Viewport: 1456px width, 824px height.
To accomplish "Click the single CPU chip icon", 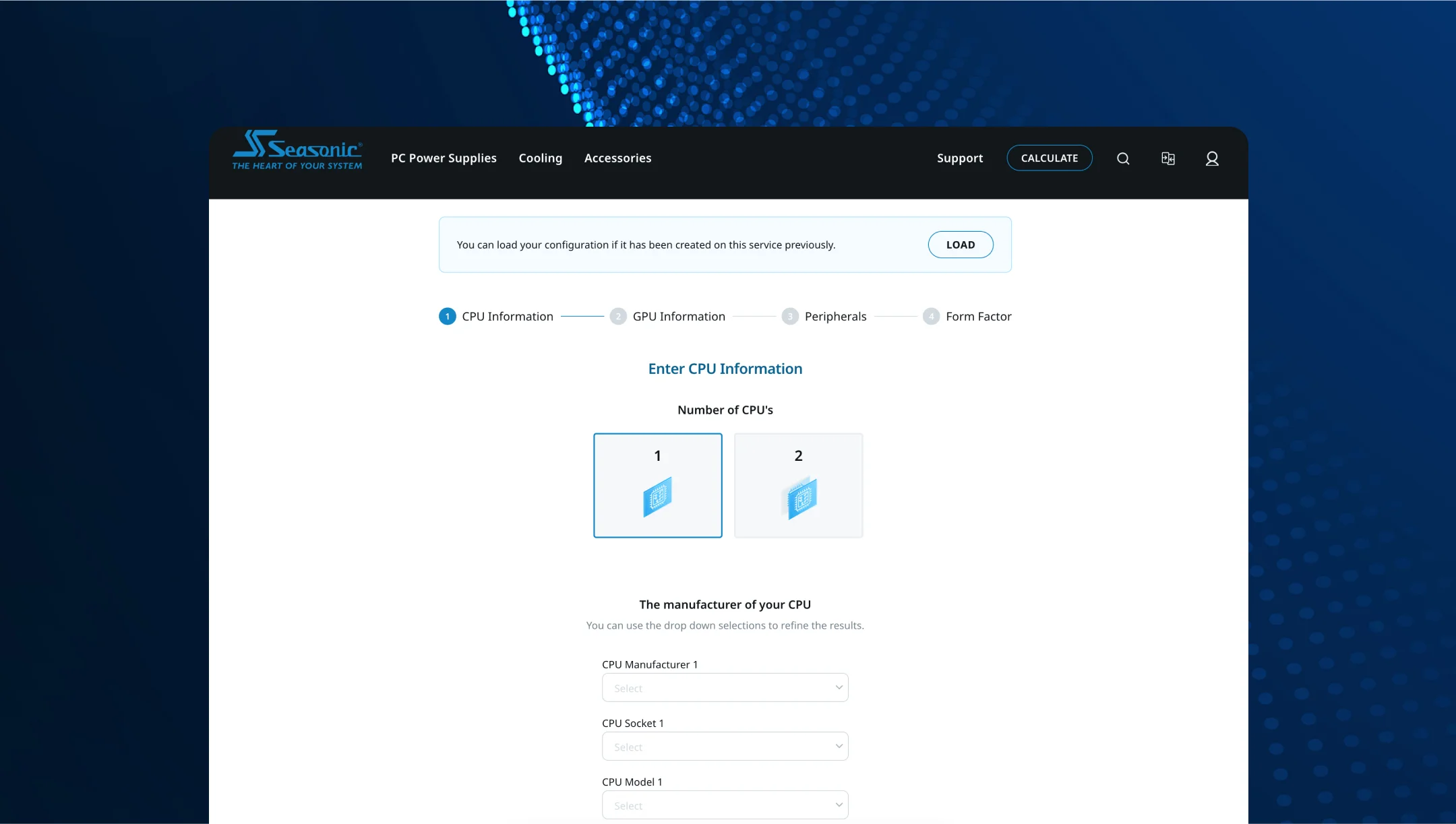I will point(657,497).
